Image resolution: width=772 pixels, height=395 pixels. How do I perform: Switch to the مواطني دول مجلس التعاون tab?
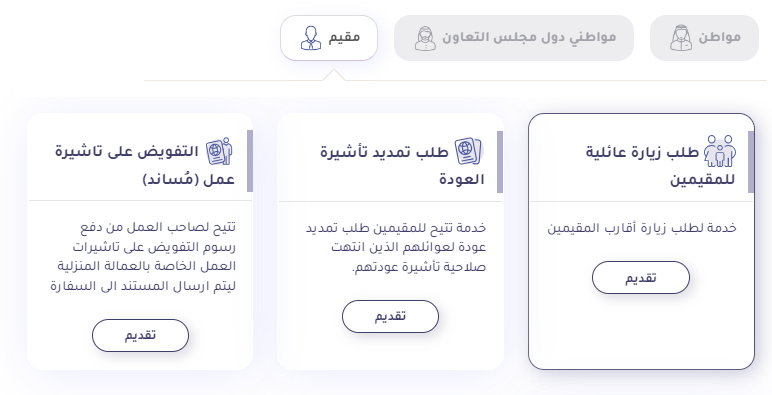[514, 38]
